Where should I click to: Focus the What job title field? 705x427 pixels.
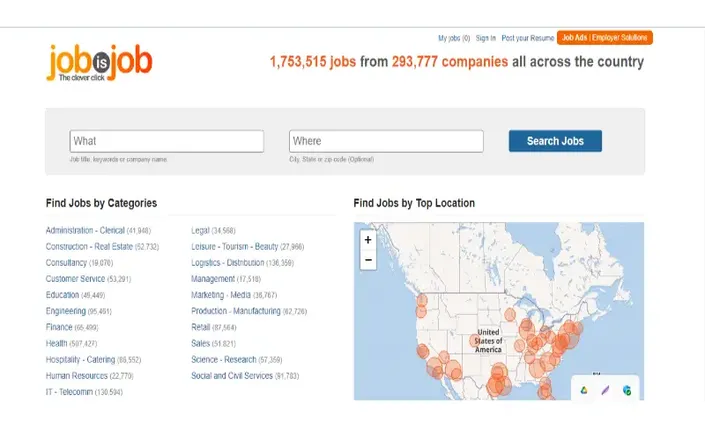click(x=166, y=141)
